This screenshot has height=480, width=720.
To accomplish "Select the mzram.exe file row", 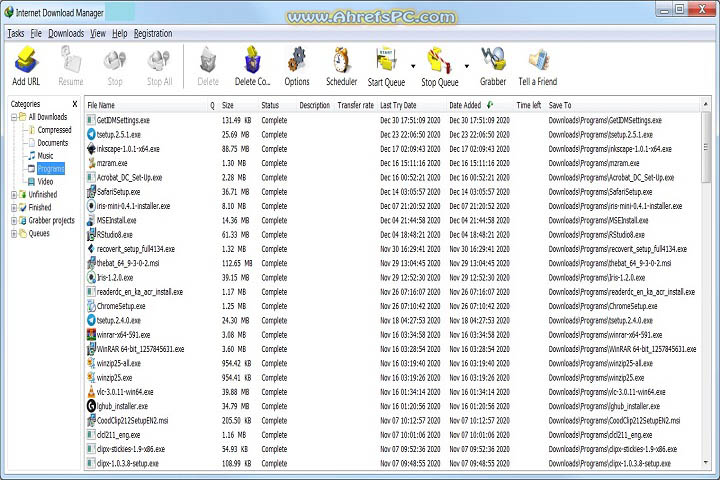I will pyautogui.click(x=392, y=163).
